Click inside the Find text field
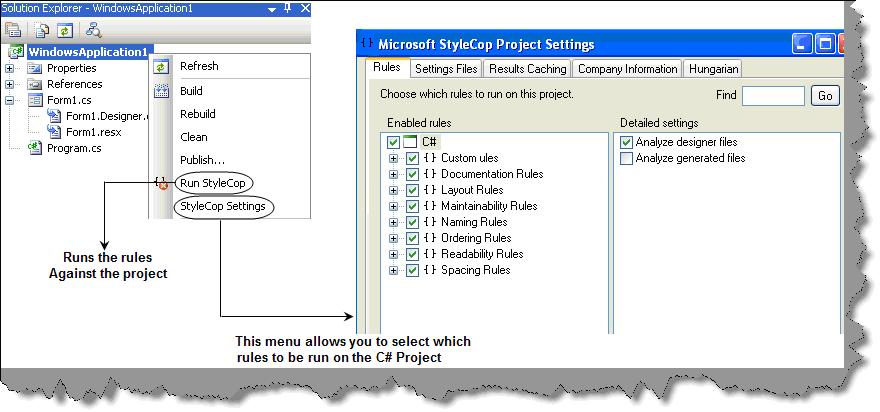 coord(773,96)
